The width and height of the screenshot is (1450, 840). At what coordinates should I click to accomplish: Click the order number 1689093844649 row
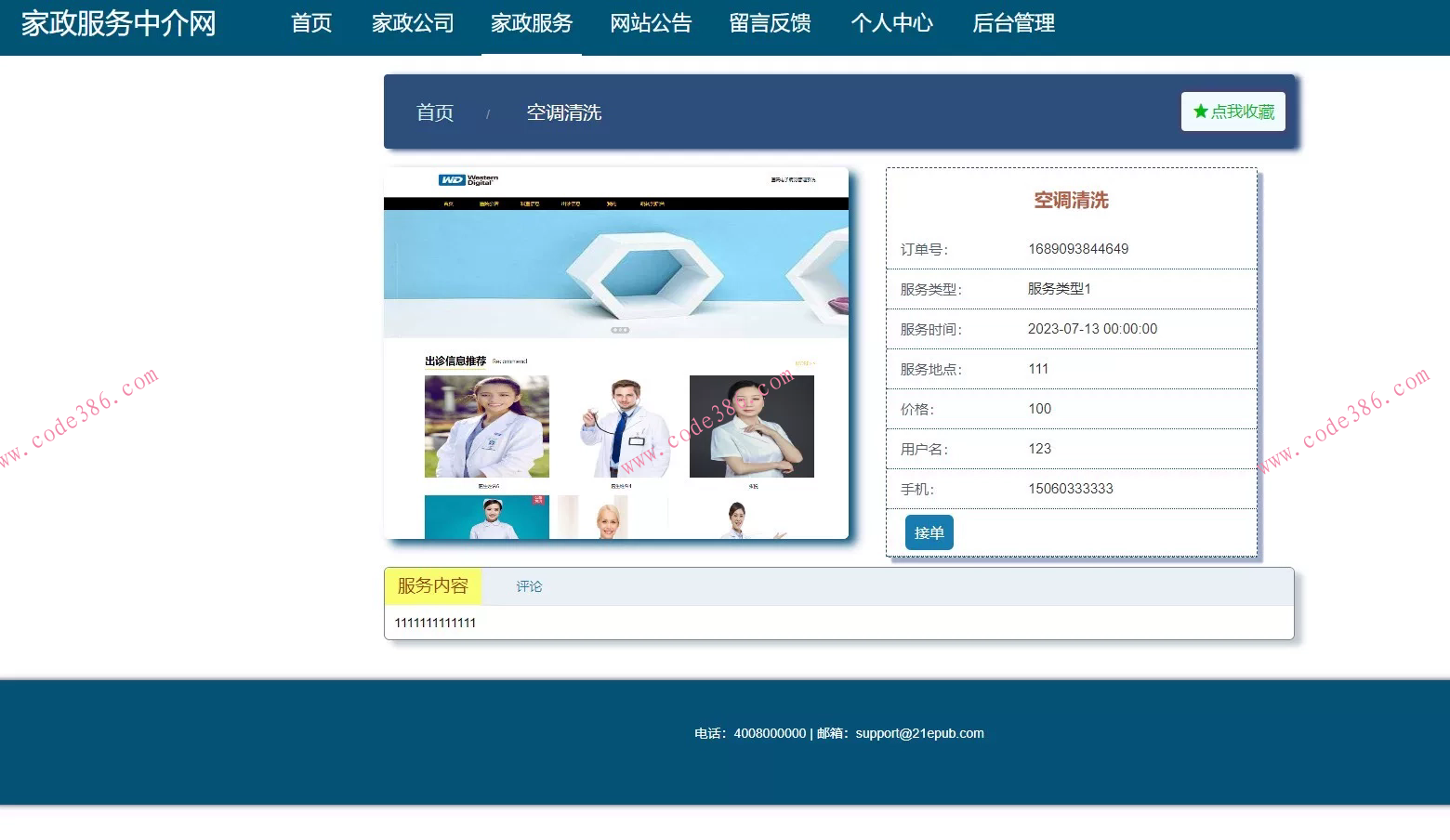click(1071, 248)
